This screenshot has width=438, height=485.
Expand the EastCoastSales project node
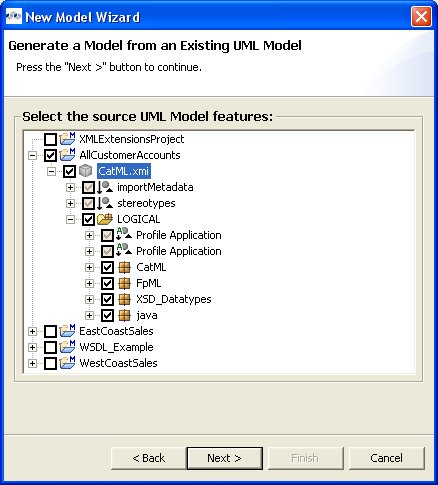click(x=32, y=331)
